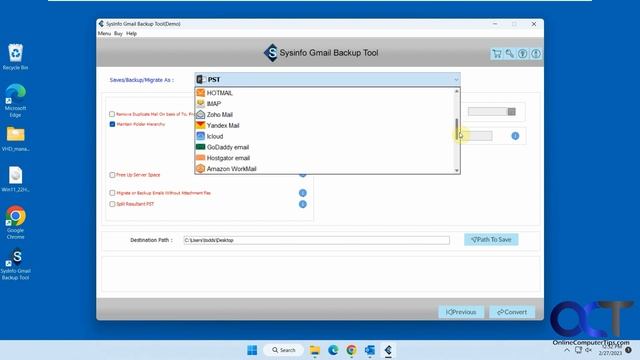Open Recycle Bin on the desktop
Image resolution: width=640 pixels, height=360 pixels.
coord(16,57)
